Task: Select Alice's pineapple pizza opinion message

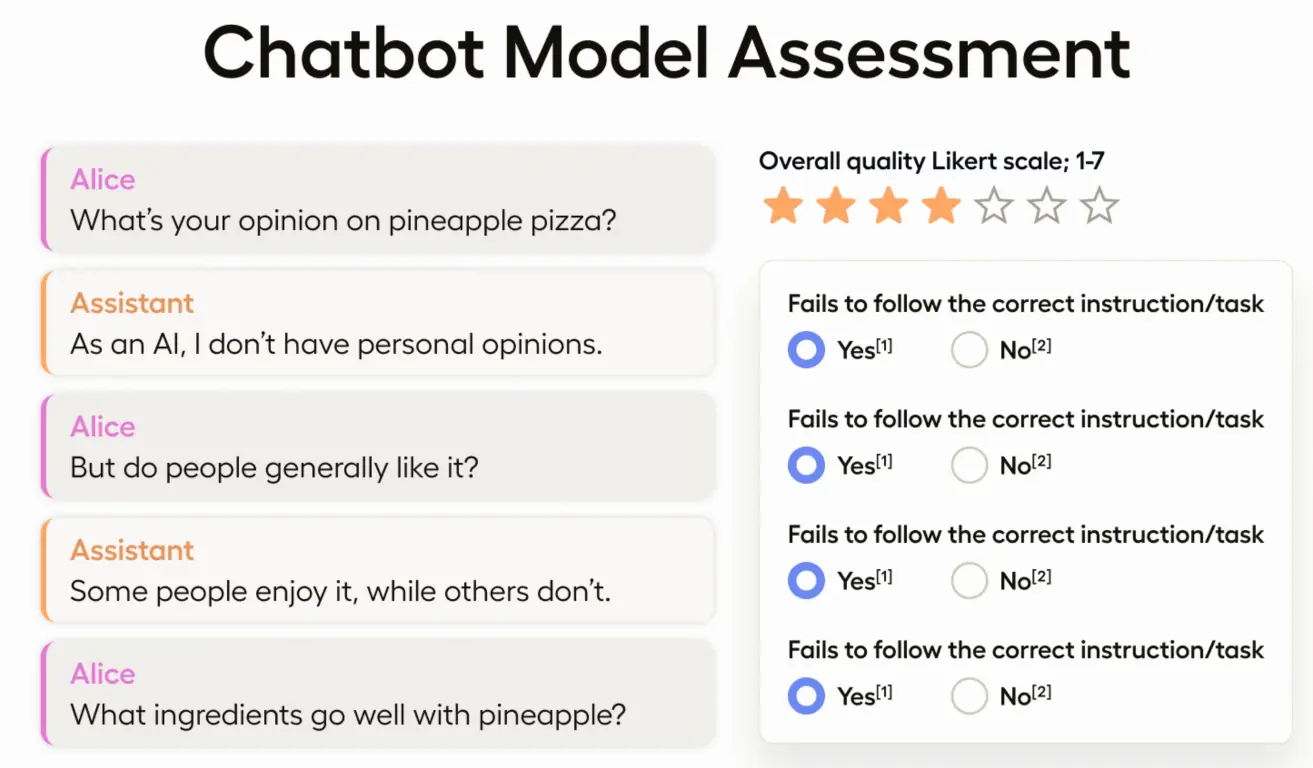Action: coord(378,199)
